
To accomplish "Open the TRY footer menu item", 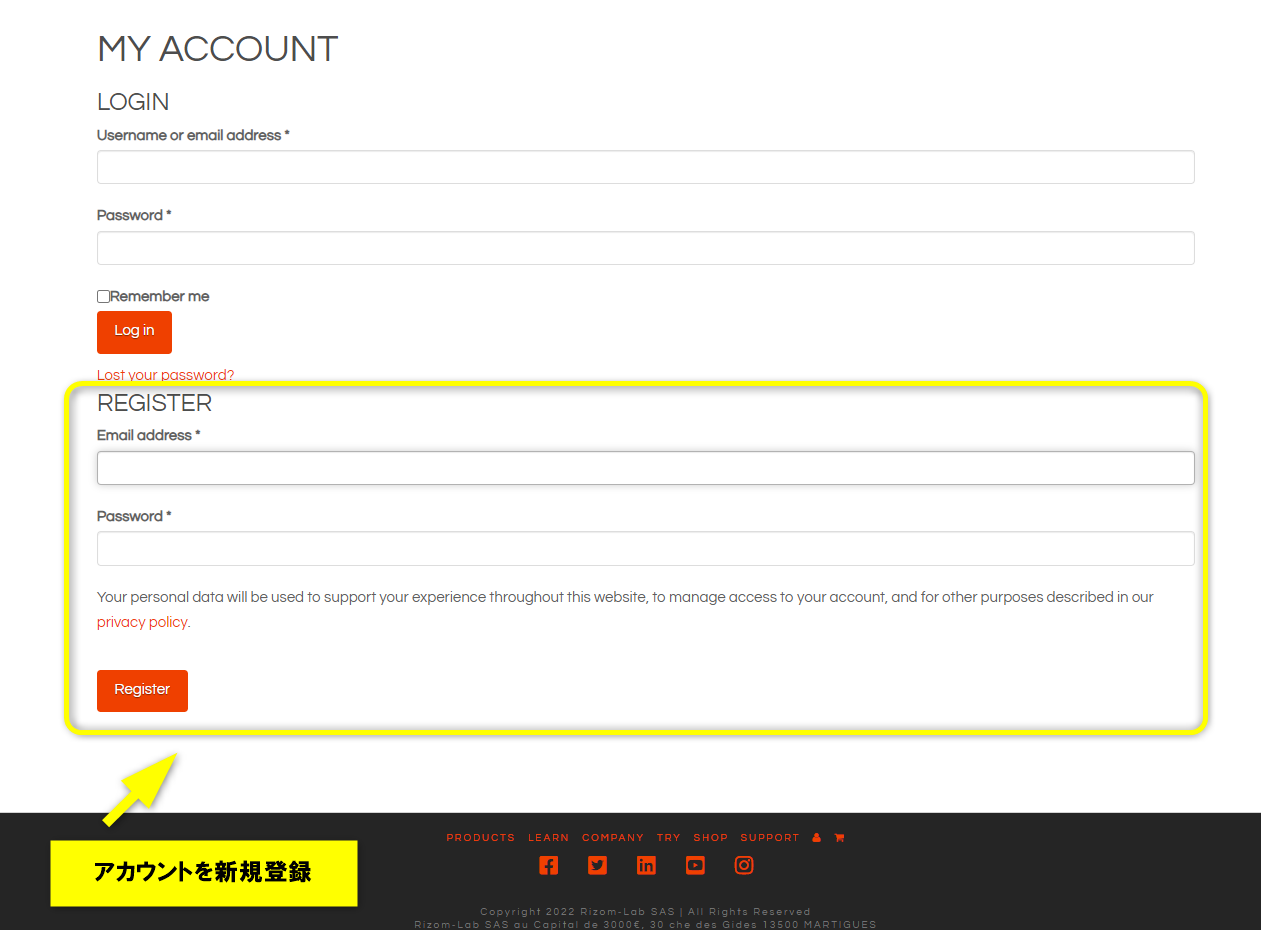I will pyautogui.click(x=668, y=838).
